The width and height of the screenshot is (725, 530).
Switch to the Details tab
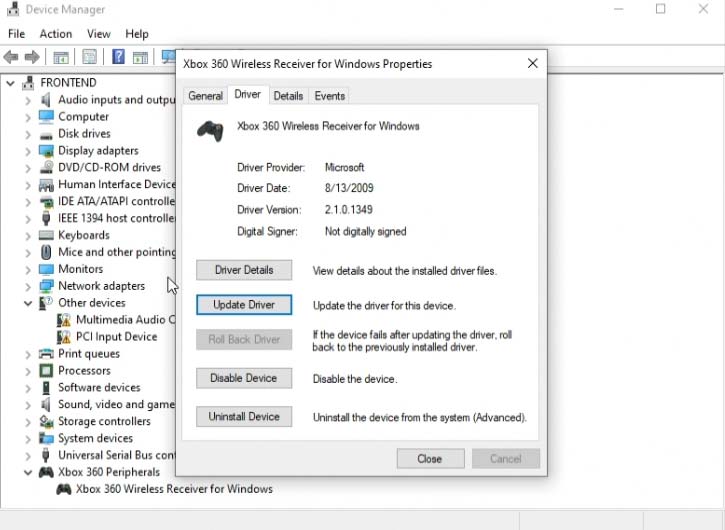[x=288, y=96]
